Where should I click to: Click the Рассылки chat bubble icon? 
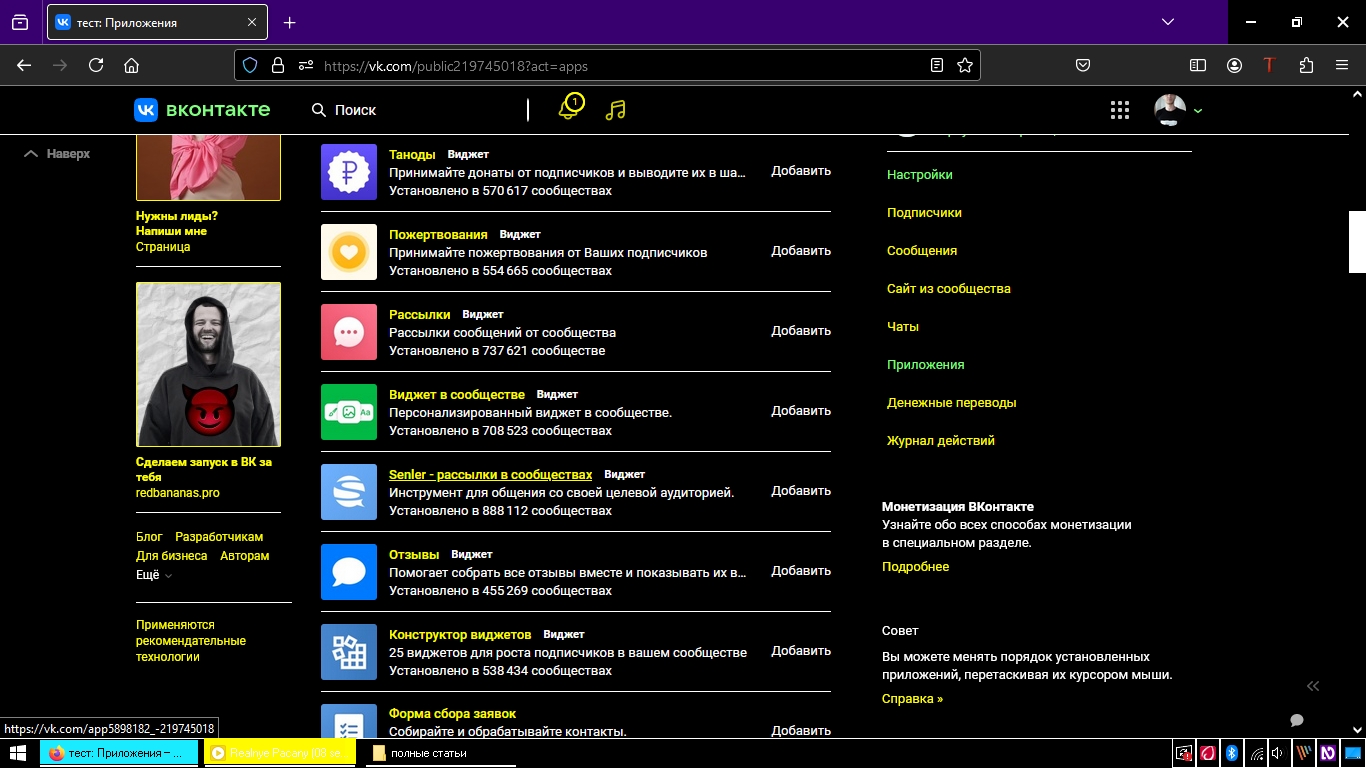point(349,332)
